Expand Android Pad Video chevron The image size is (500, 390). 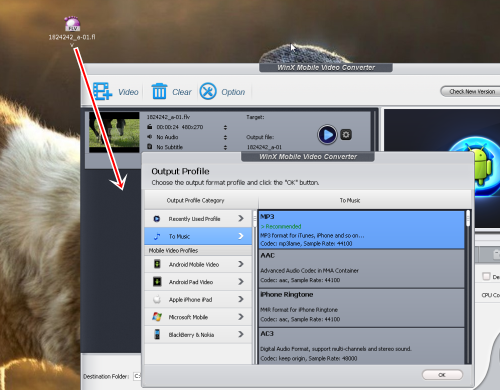(241, 282)
